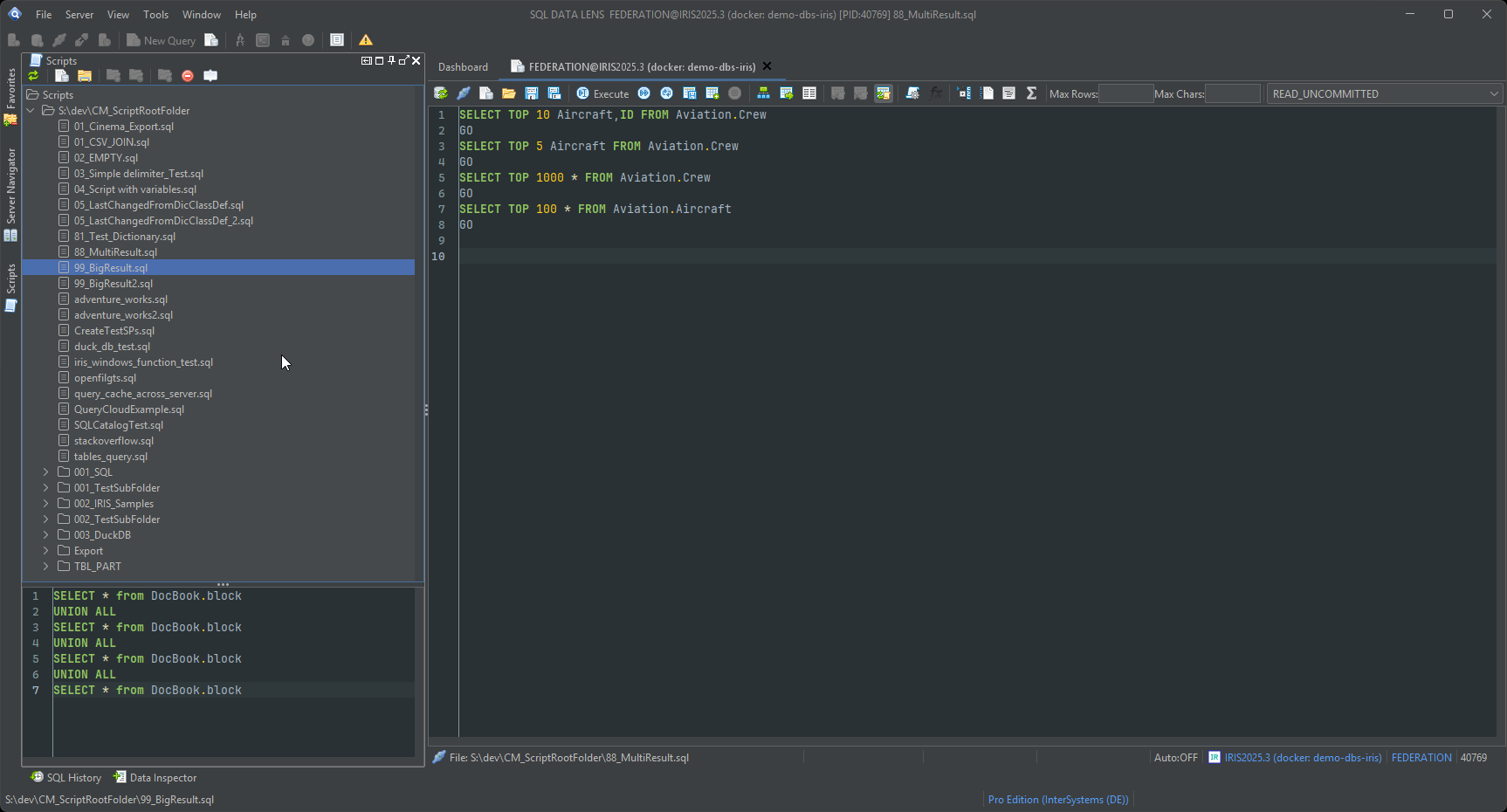Expand the 002_TestSubFolder folder
1507x812 pixels.
[x=46, y=520]
